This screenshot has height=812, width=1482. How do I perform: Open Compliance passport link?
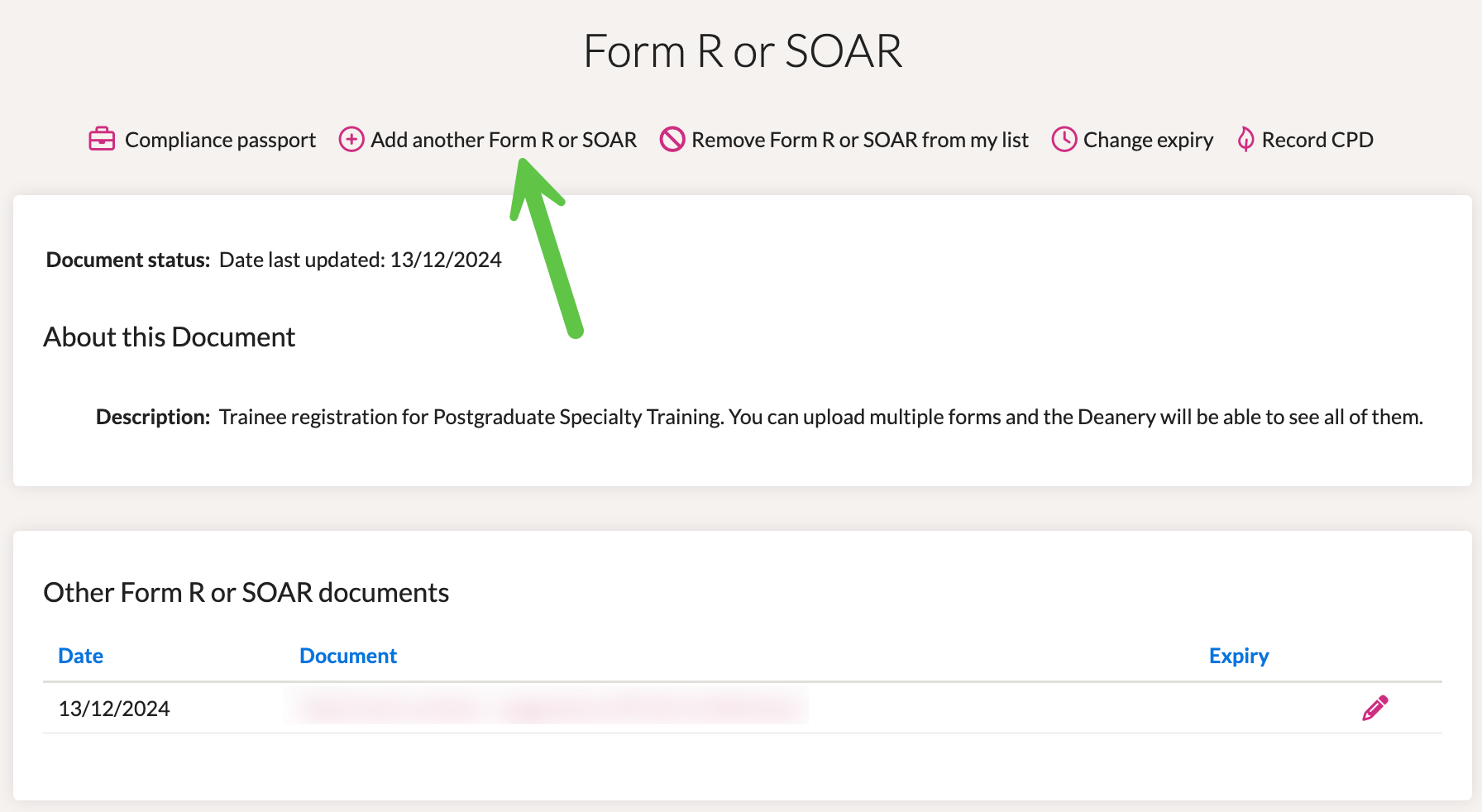pos(220,140)
